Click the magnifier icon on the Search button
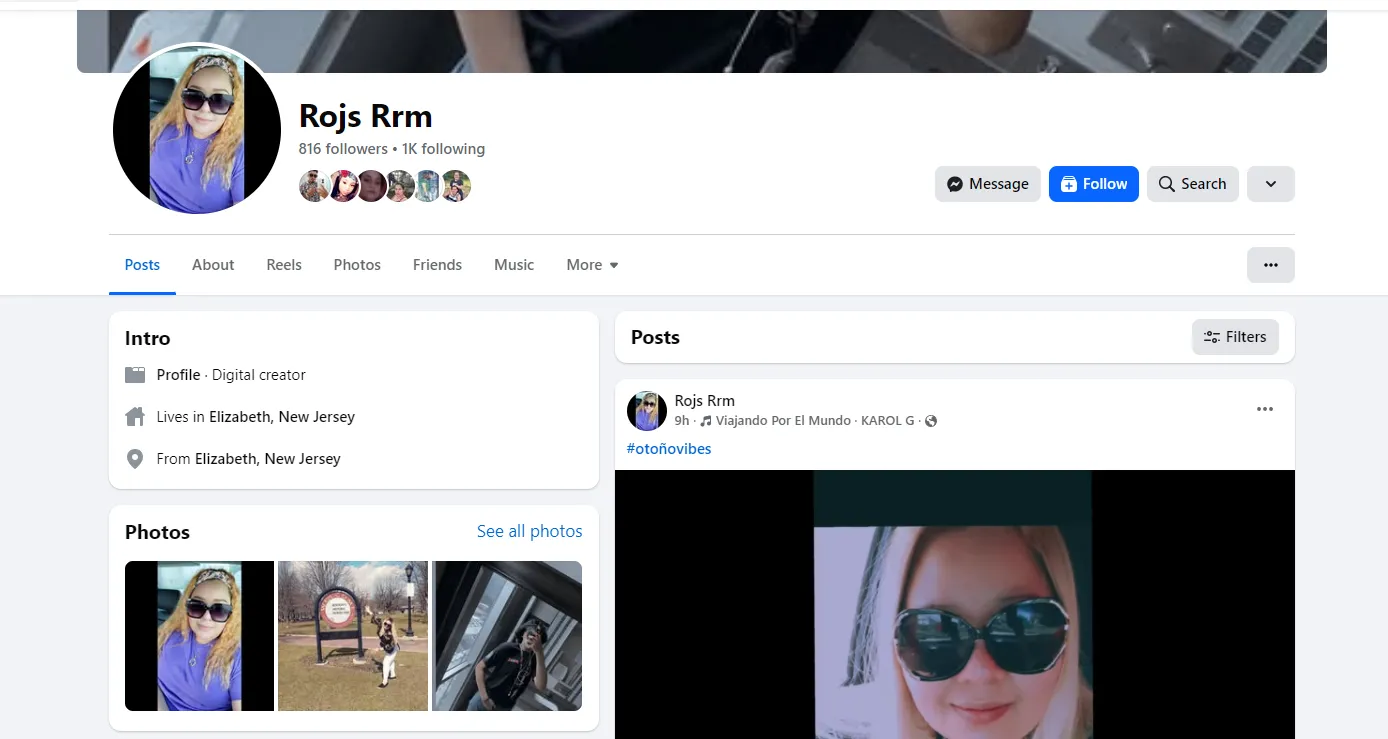The image size is (1388, 739). [x=1167, y=184]
